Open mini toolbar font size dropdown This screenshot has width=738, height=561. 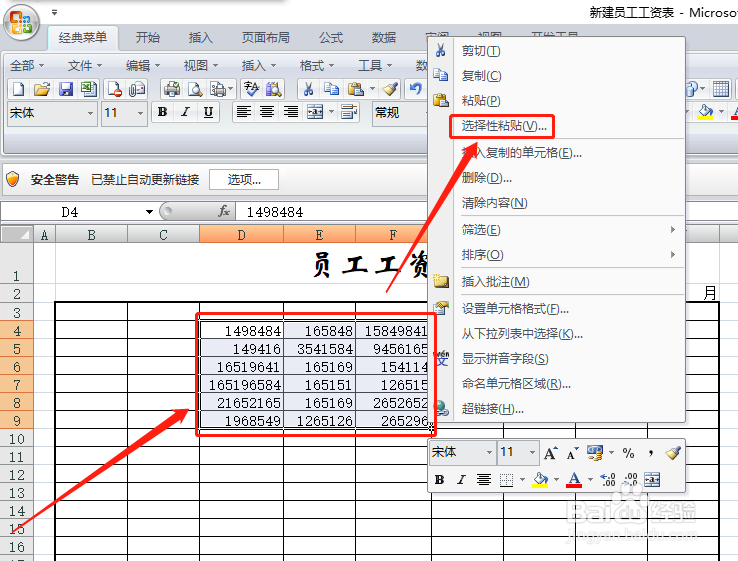(532, 453)
